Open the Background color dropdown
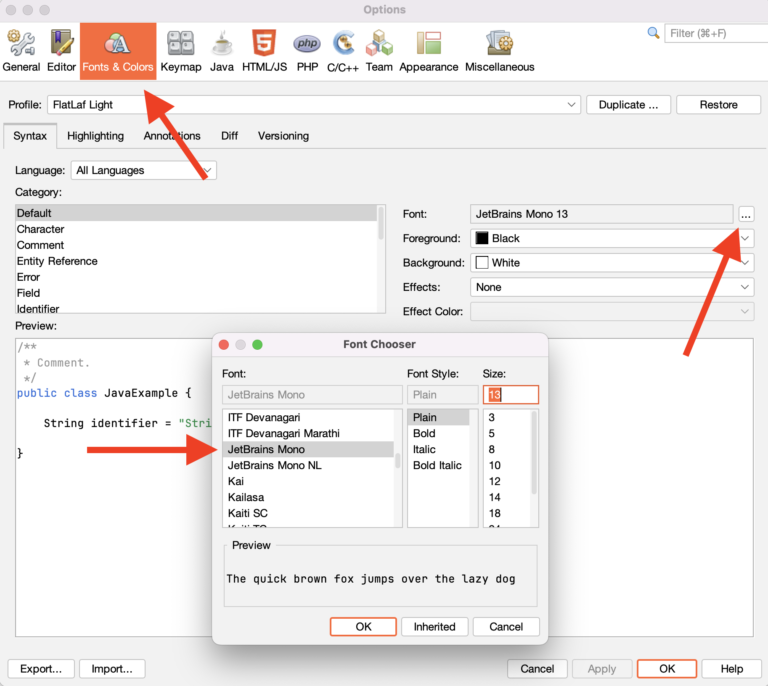768x686 pixels. 612,262
